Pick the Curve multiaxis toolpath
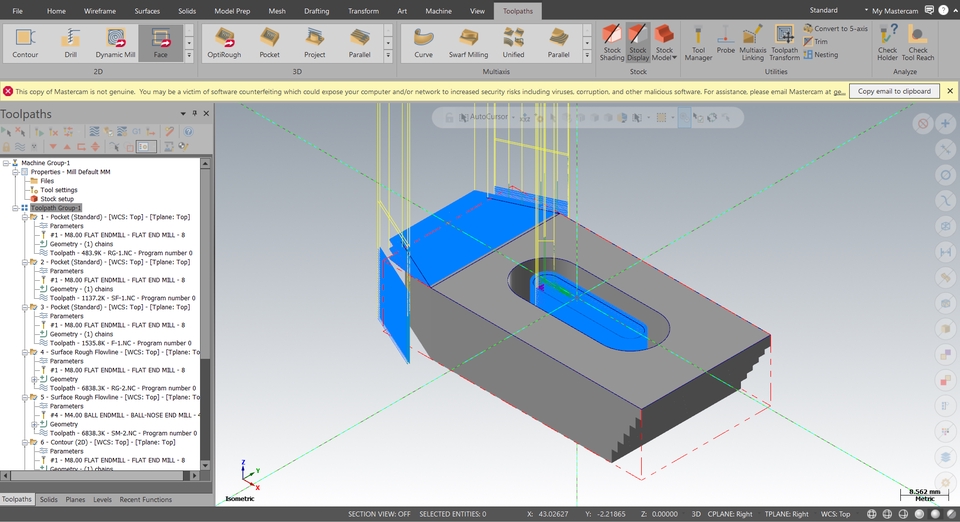The height and width of the screenshot is (522, 960). pos(423,42)
